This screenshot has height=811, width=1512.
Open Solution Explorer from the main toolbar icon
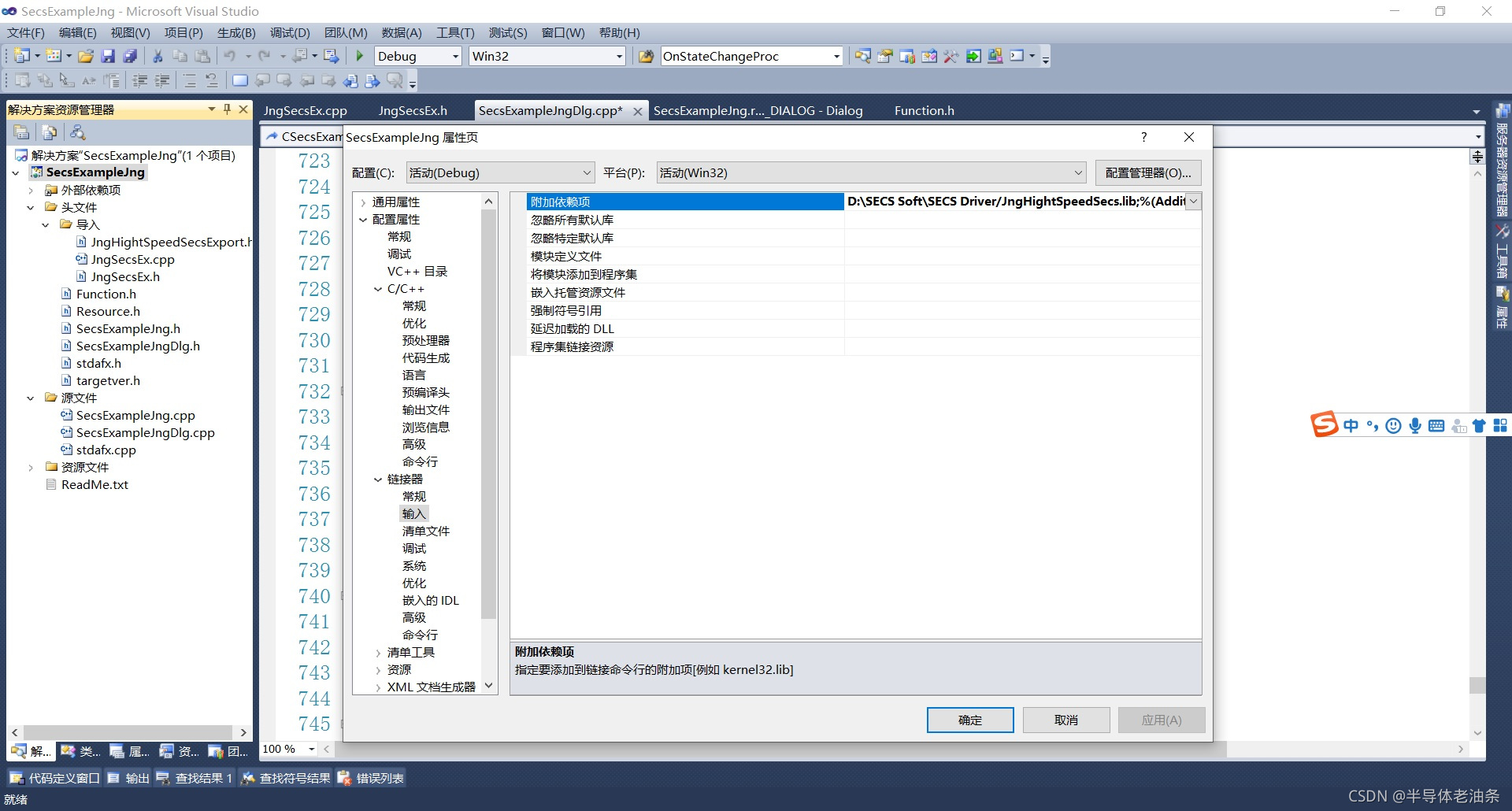click(863, 56)
